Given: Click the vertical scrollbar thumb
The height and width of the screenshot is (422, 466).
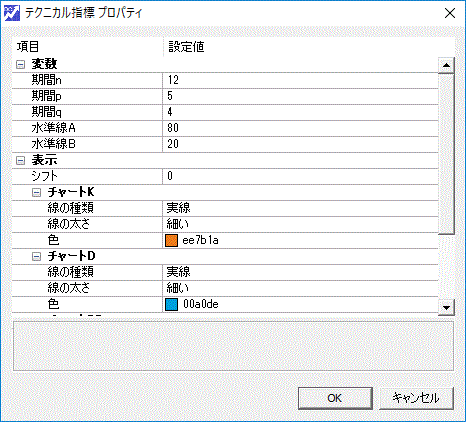Looking at the screenshot, I should click(446, 154).
